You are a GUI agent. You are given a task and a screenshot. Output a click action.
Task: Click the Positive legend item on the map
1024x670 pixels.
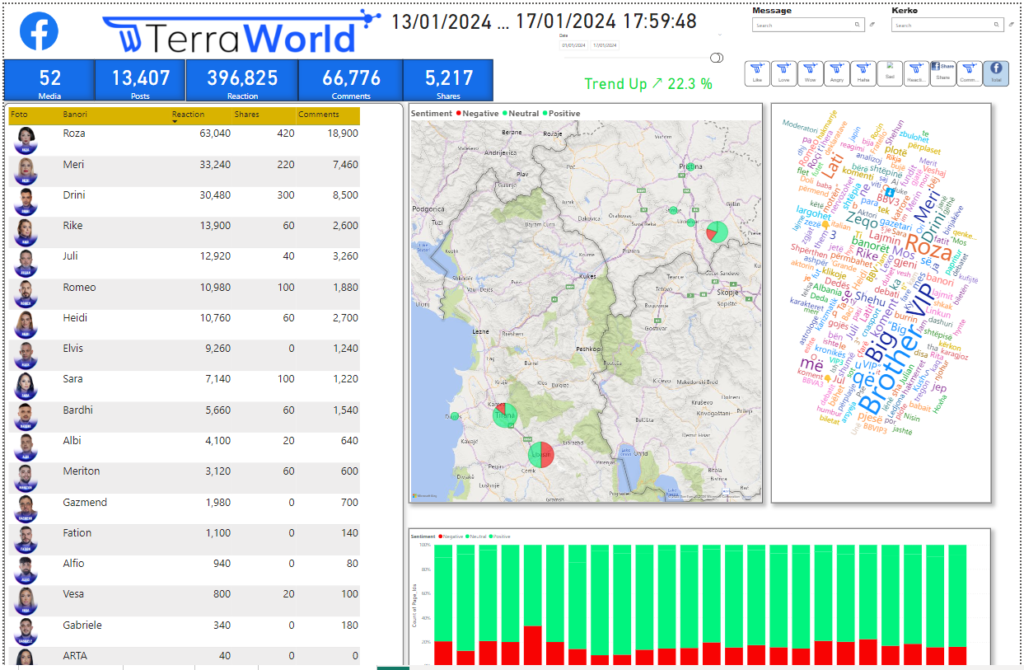click(x=561, y=114)
